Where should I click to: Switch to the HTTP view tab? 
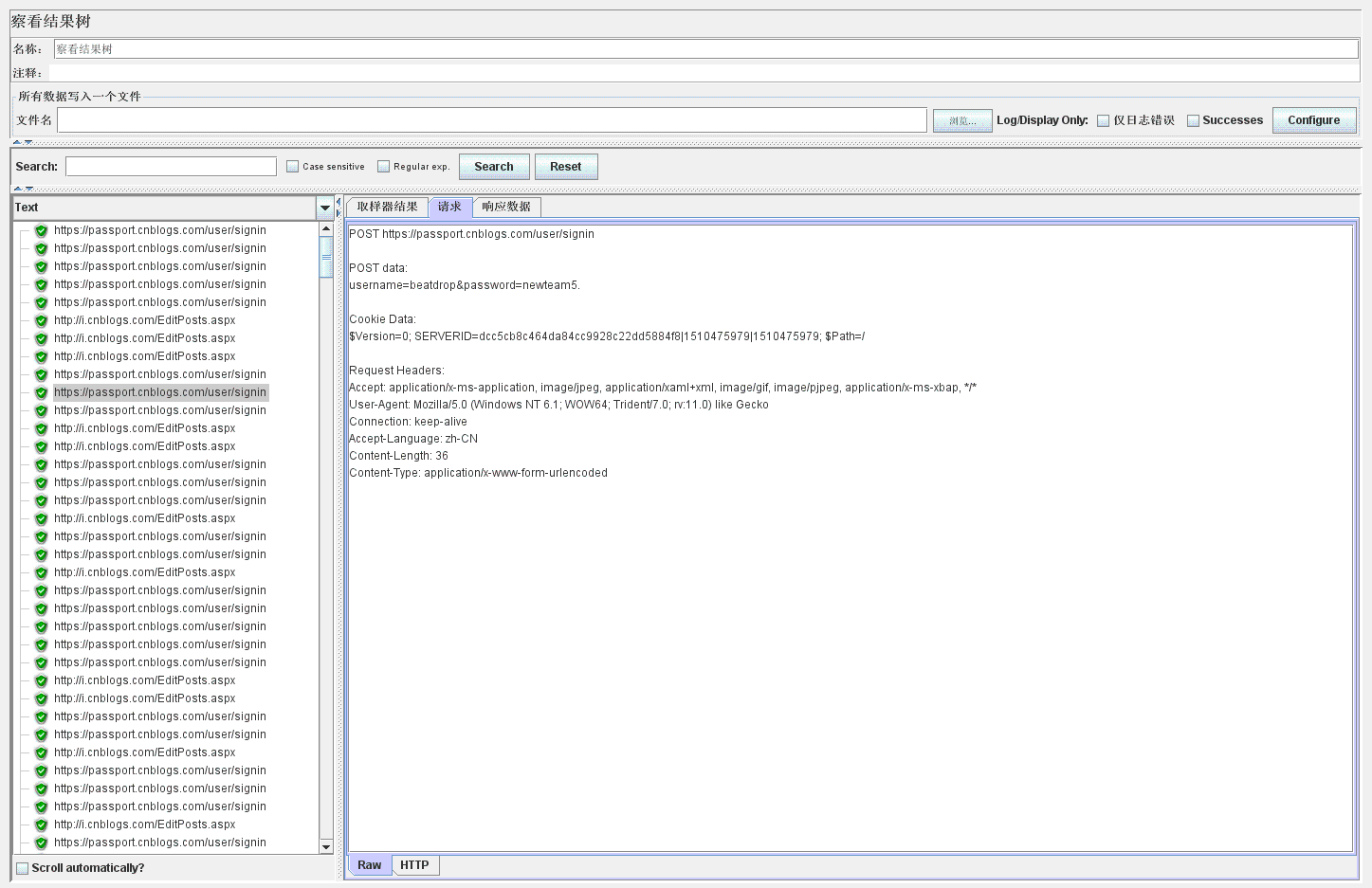point(414,865)
